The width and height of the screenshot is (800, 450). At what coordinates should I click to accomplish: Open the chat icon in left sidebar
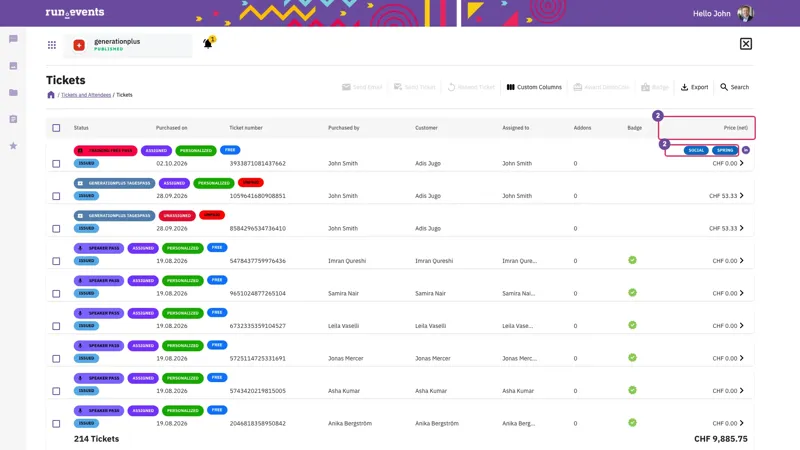coord(13,39)
